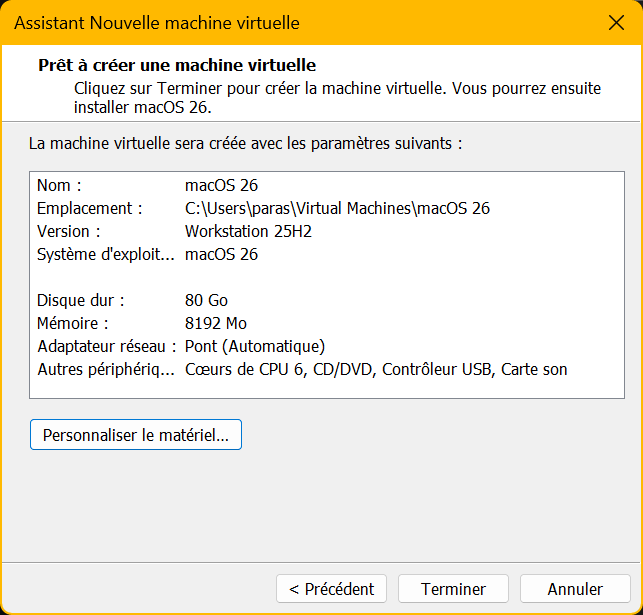Click the La machine virtuelle sera créée label
This screenshot has width=643, height=615.
246,143
